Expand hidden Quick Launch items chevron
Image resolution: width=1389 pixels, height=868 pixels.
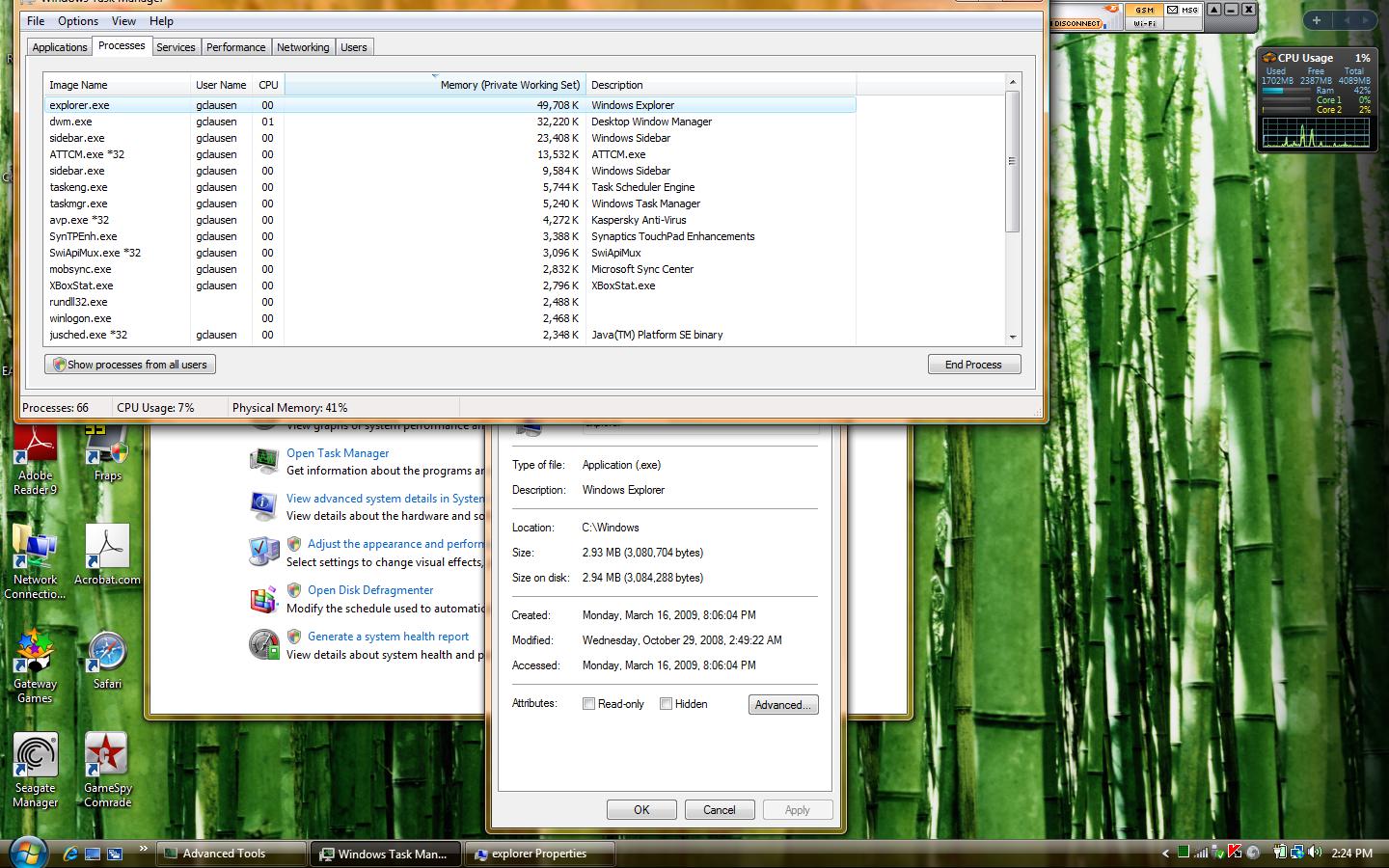(x=144, y=849)
